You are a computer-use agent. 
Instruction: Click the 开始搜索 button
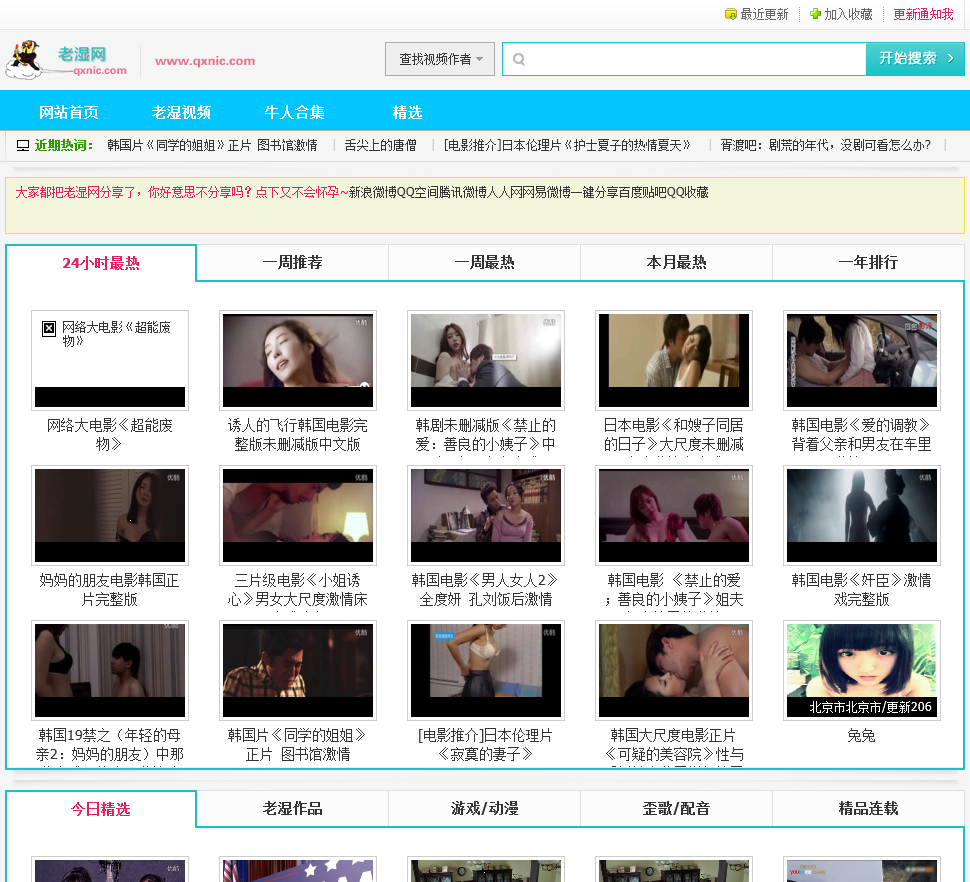(915, 59)
